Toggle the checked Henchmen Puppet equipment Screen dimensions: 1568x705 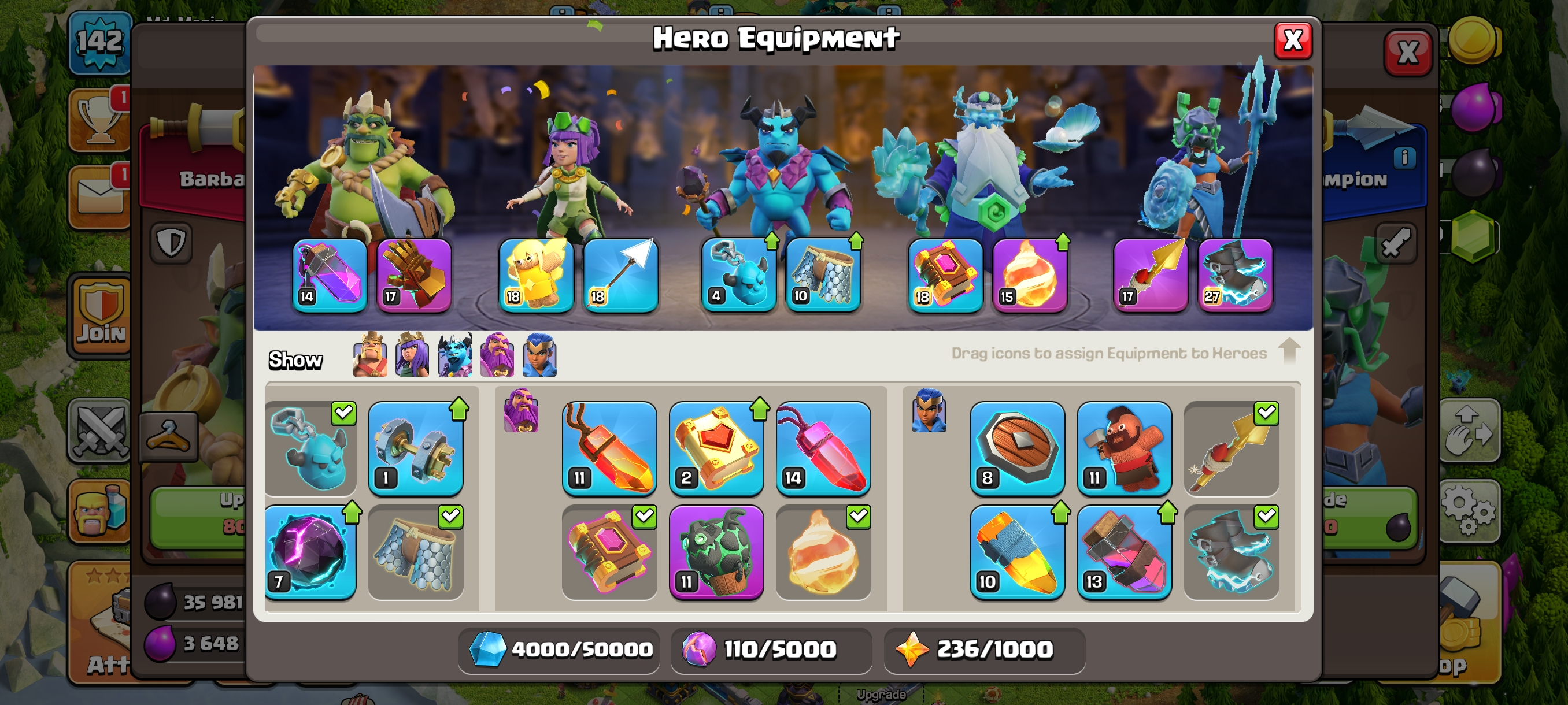coord(310,449)
